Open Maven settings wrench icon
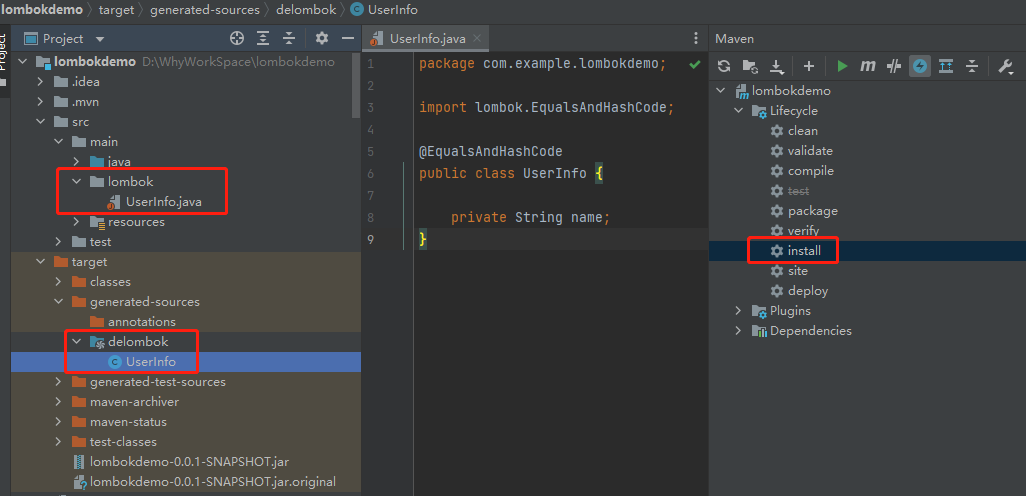Image resolution: width=1026 pixels, height=496 pixels. pos(1005,65)
